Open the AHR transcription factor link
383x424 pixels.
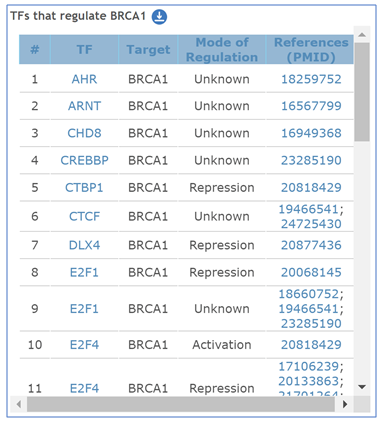coord(84,79)
